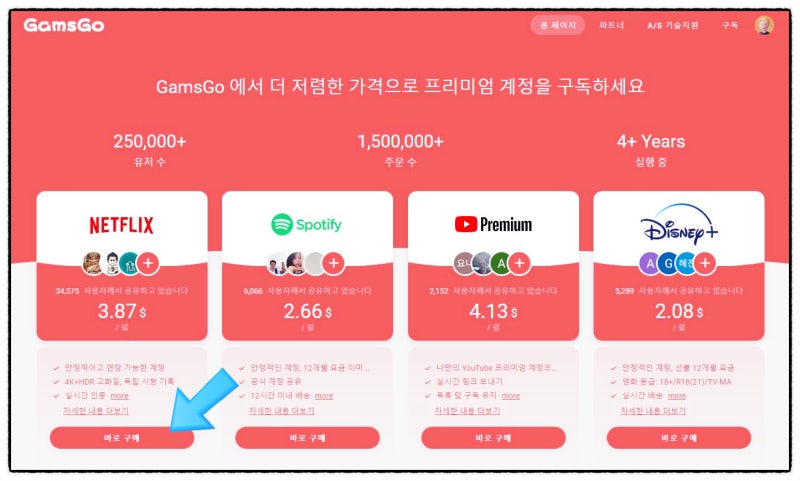Open the 파트너 menu item
The width and height of the screenshot is (800, 481).
pos(612,25)
